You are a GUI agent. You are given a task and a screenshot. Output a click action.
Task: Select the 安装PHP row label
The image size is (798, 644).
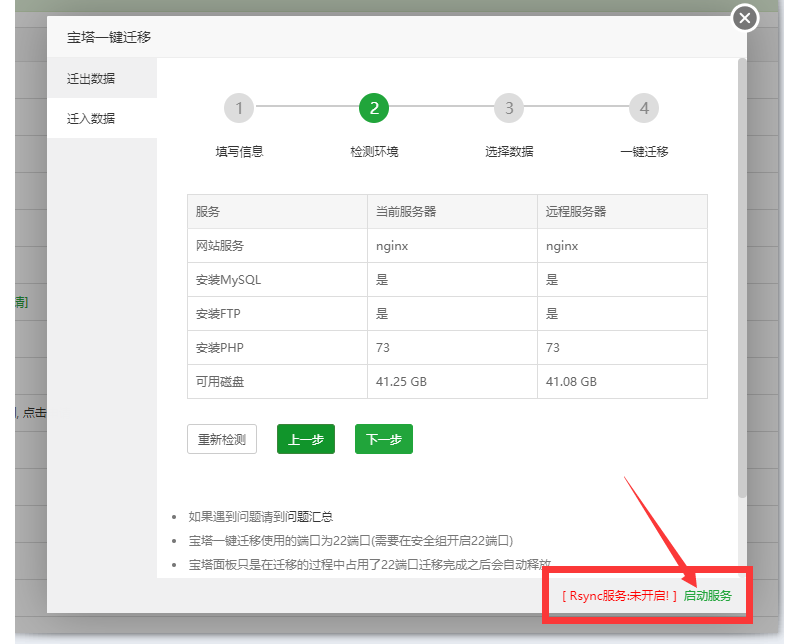(220, 348)
